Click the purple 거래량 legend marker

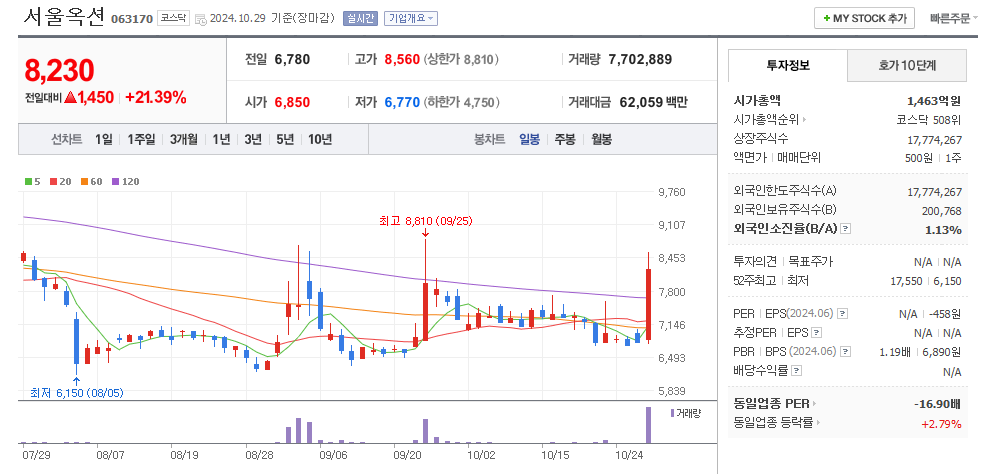pyautogui.click(x=673, y=413)
